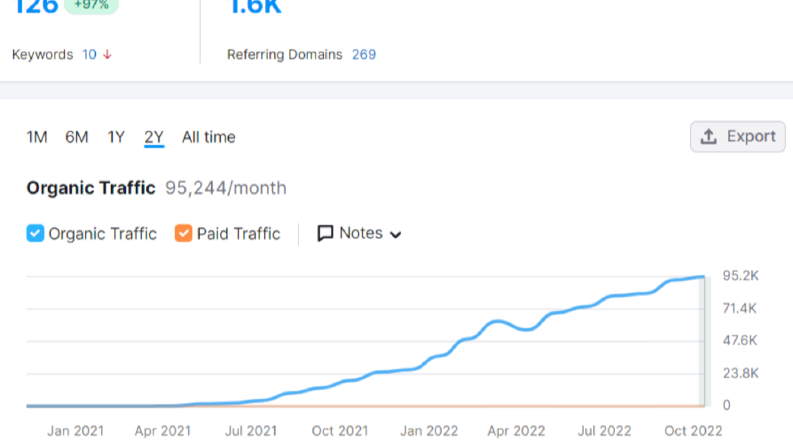Select the 1Y time range tab
793x446 pixels.
click(x=116, y=137)
